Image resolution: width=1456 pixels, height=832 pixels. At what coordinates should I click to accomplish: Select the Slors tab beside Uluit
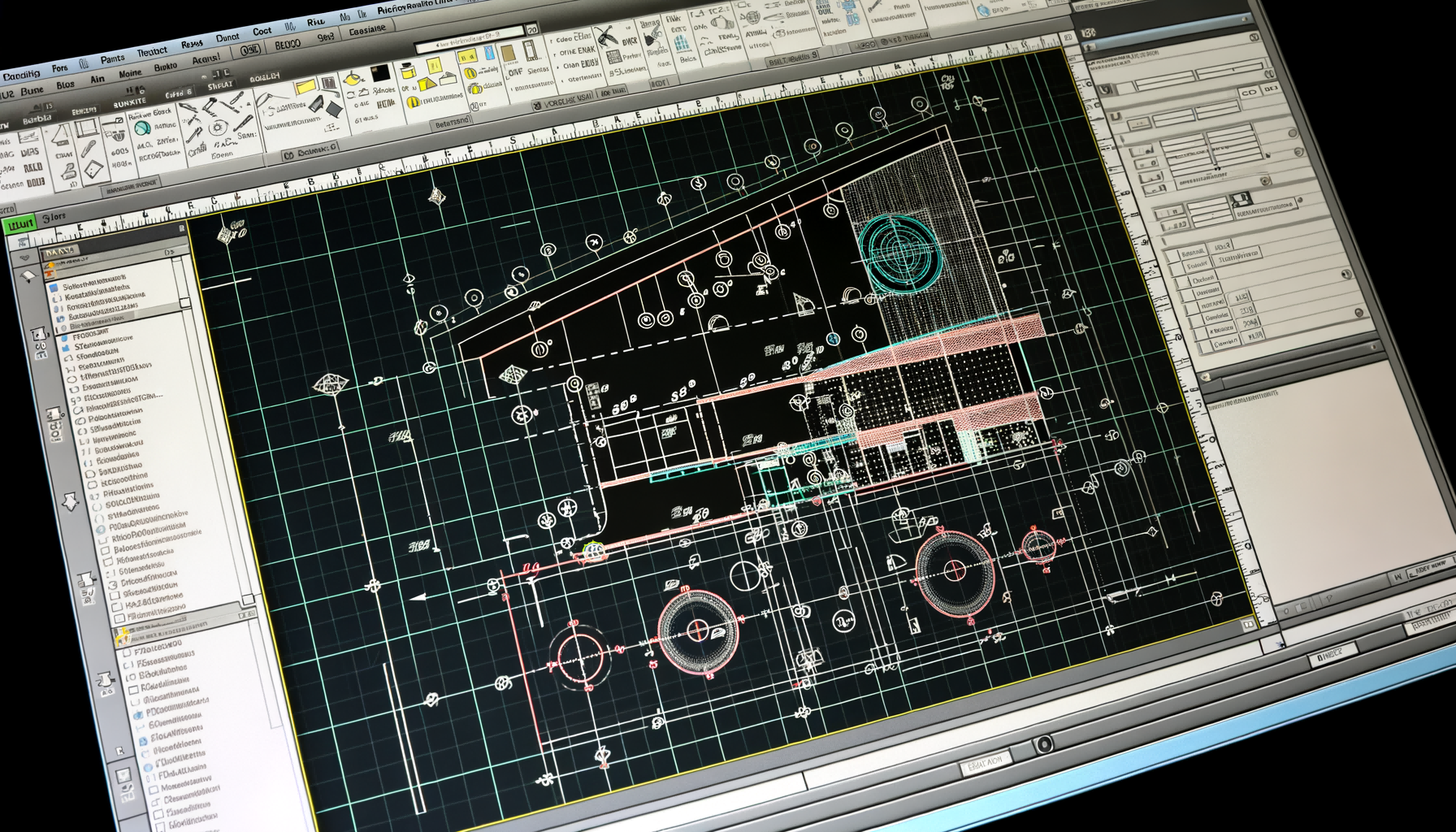(x=54, y=218)
